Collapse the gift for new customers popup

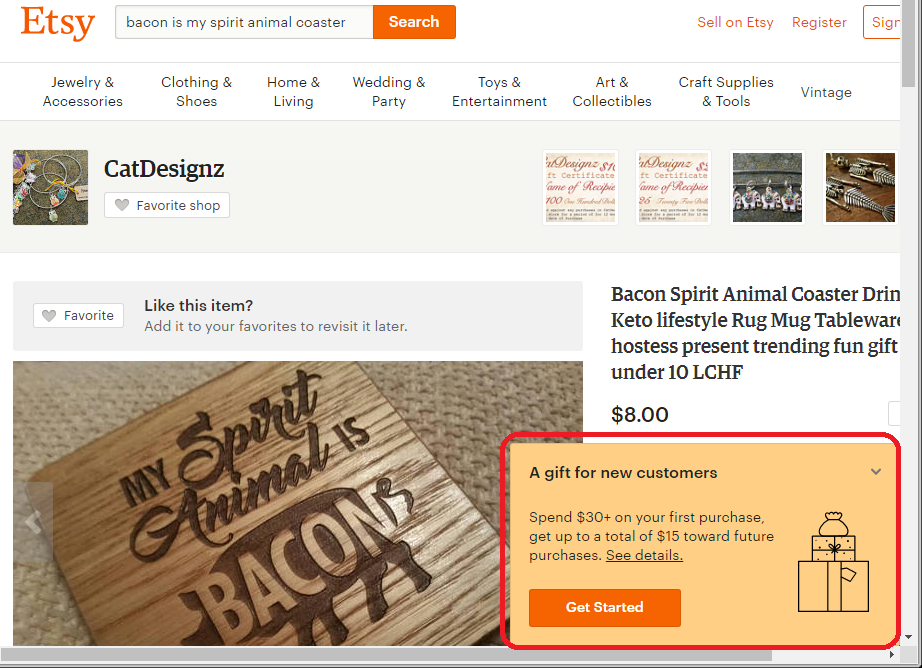tap(876, 472)
